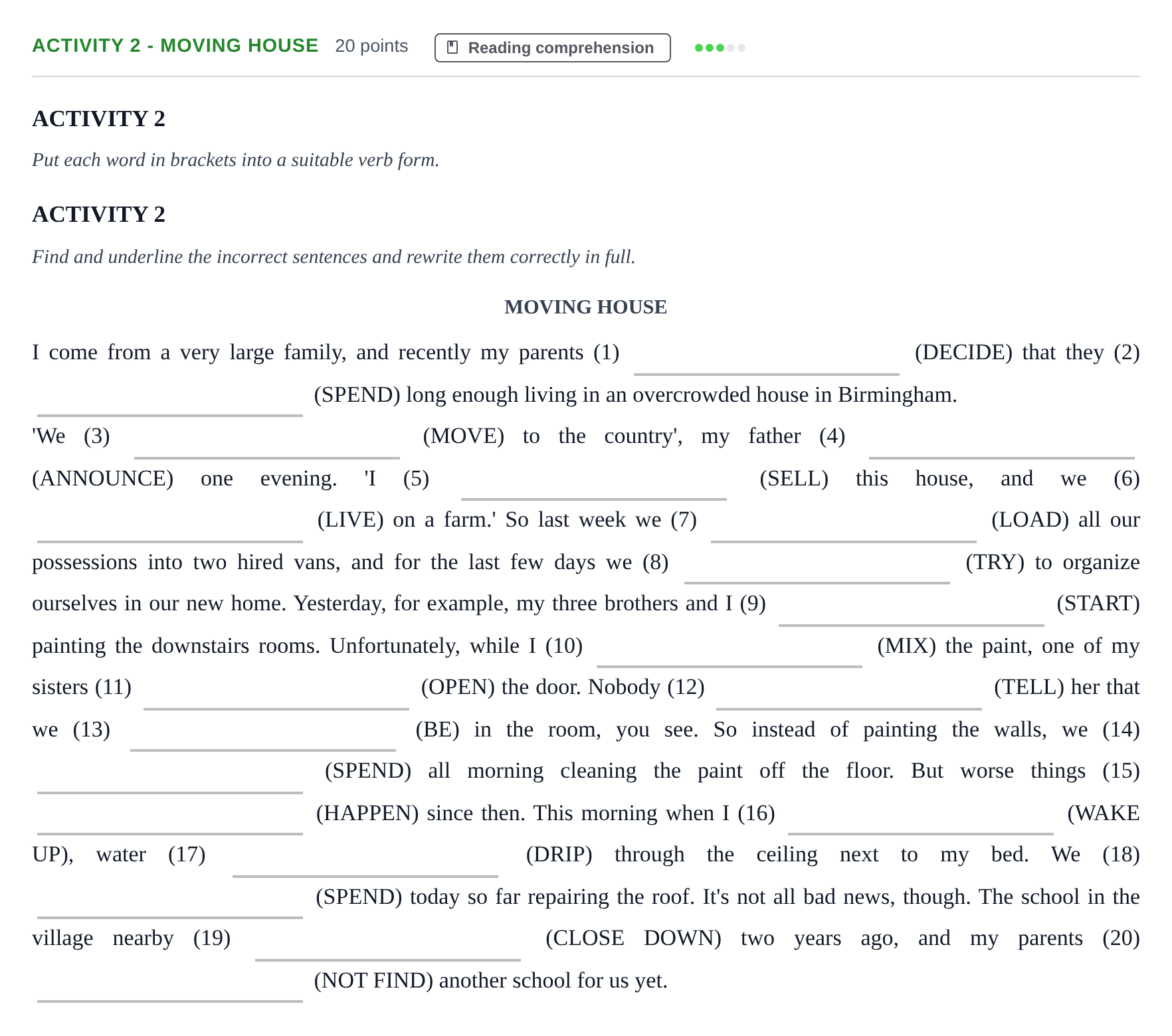Click the 'Find and underline the incorrect sentences' instruction
Image resolution: width=1172 pixels, height=1036 pixels.
[x=334, y=257]
